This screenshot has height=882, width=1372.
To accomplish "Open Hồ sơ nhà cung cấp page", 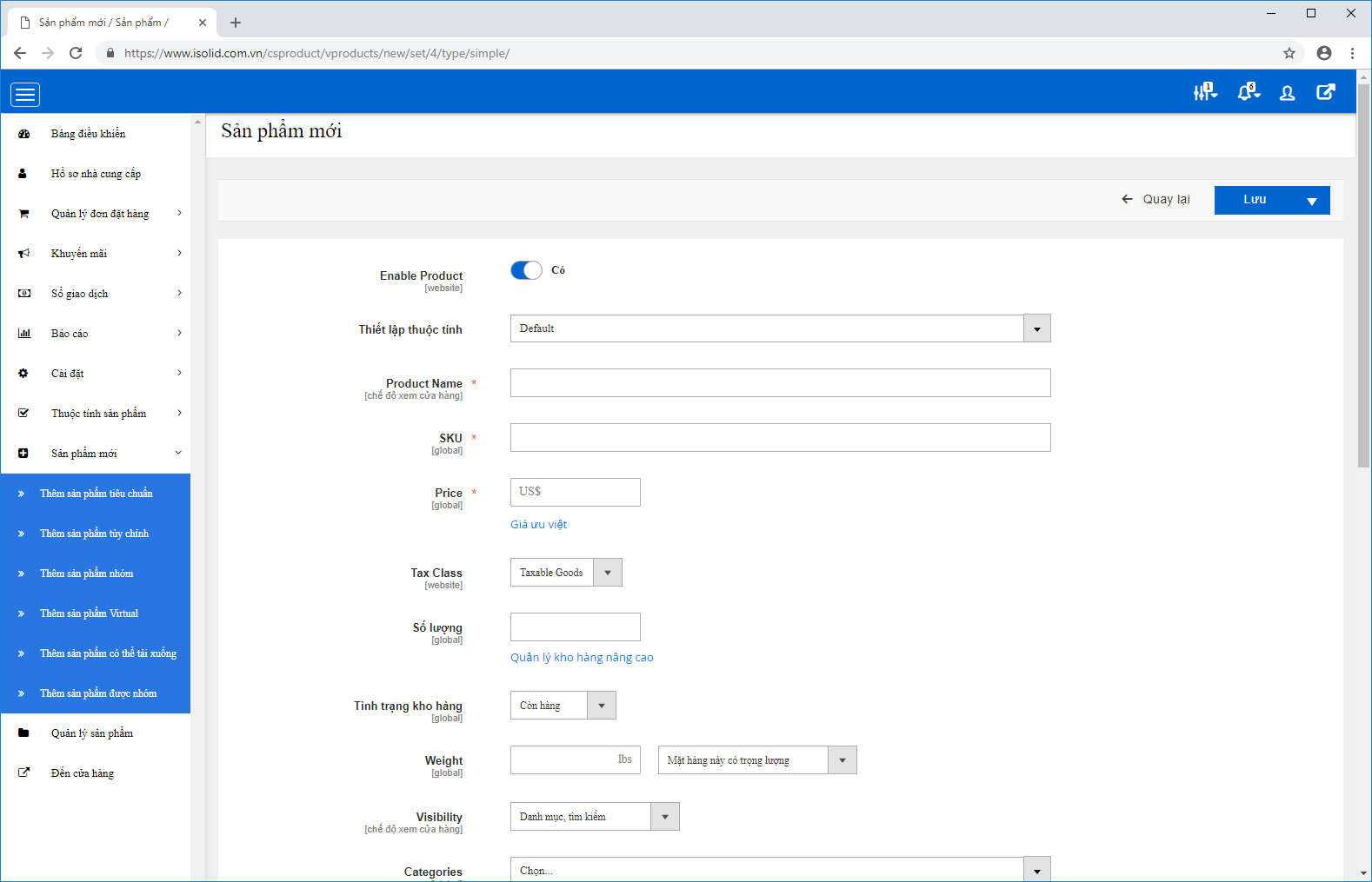I will pos(96,174).
